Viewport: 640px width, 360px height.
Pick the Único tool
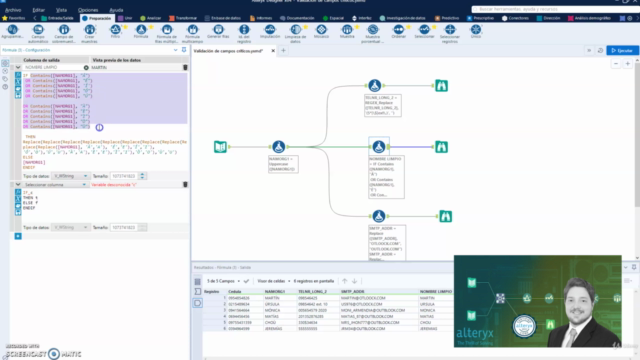point(476,32)
